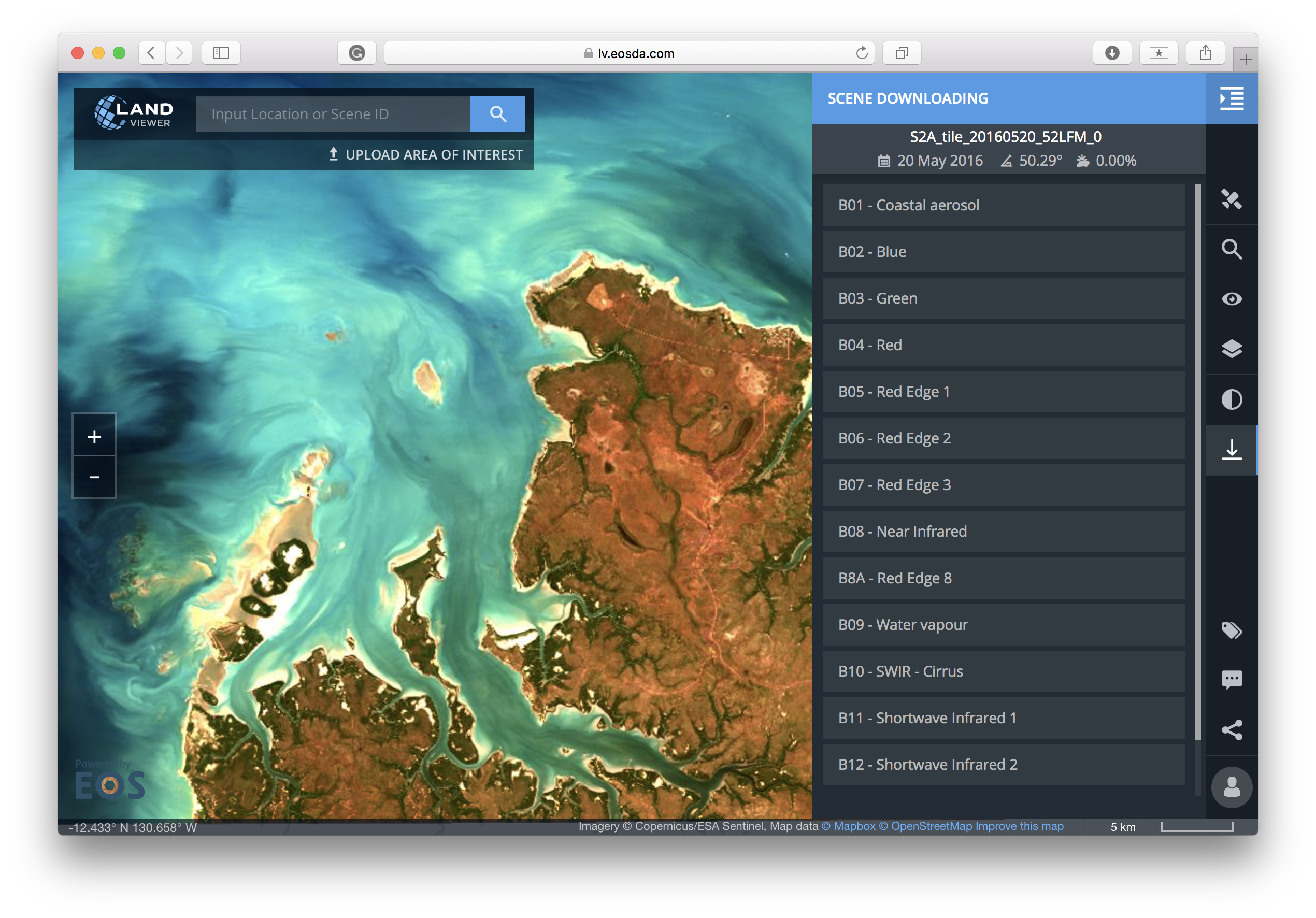Open the layers stack icon
The height and width of the screenshot is (918, 1316).
click(1231, 349)
